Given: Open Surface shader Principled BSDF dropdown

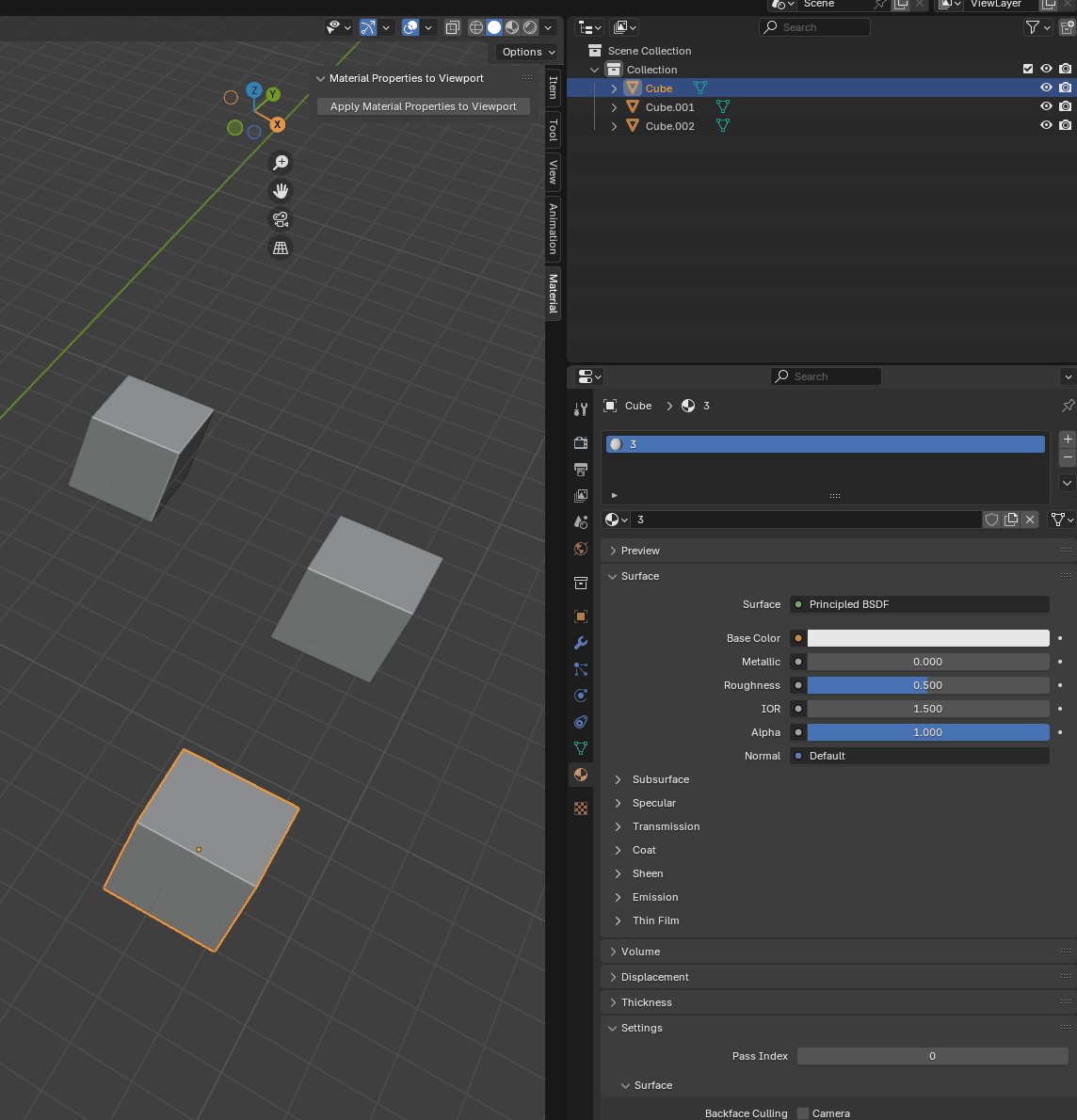Looking at the screenshot, I should (x=919, y=604).
